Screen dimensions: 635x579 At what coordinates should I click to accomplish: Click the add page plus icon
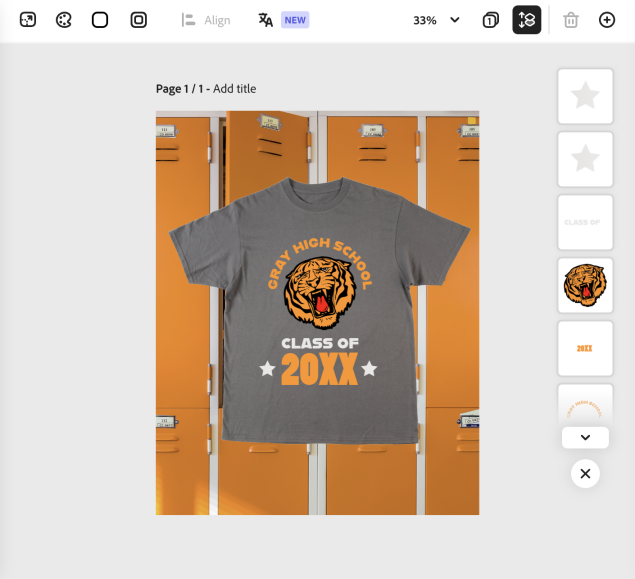click(x=607, y=20)
